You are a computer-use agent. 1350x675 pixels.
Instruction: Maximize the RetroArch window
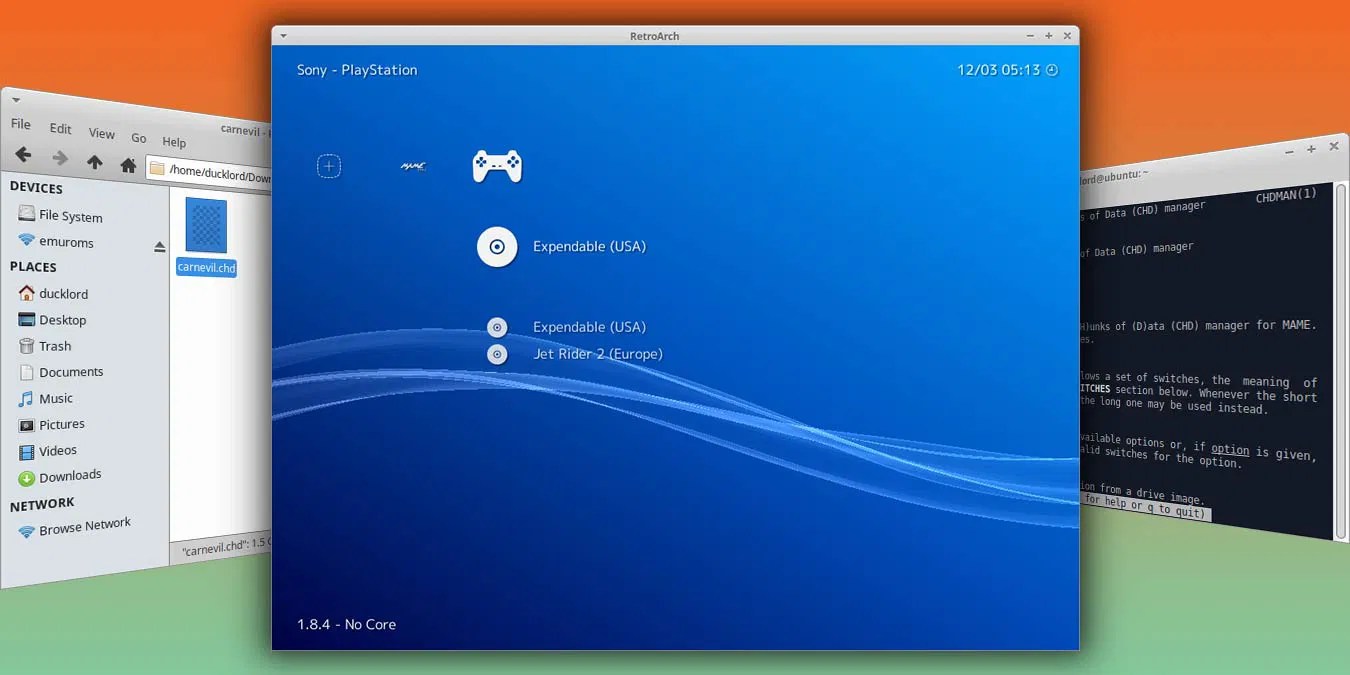(x=1048, y=36)
